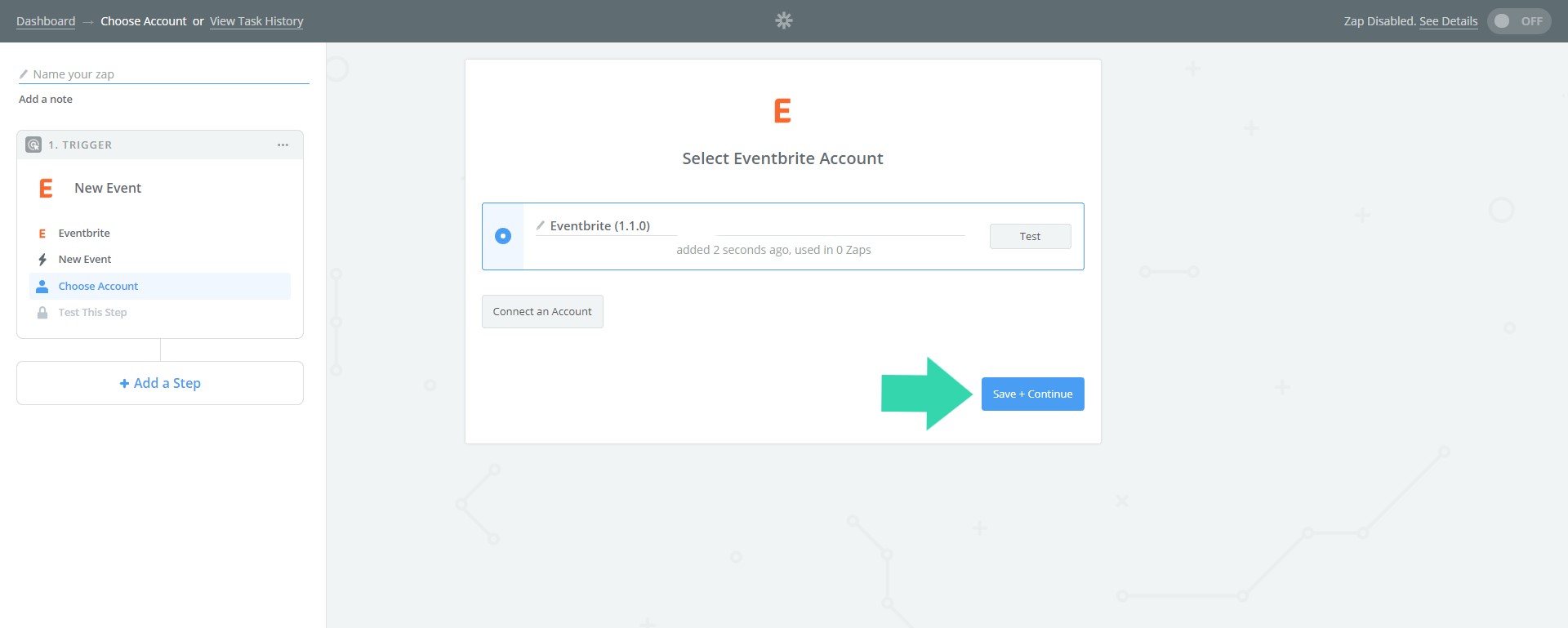Click the Connect an Account button
The height and width of the screenshot is (628, 1568).
[542, 312]
